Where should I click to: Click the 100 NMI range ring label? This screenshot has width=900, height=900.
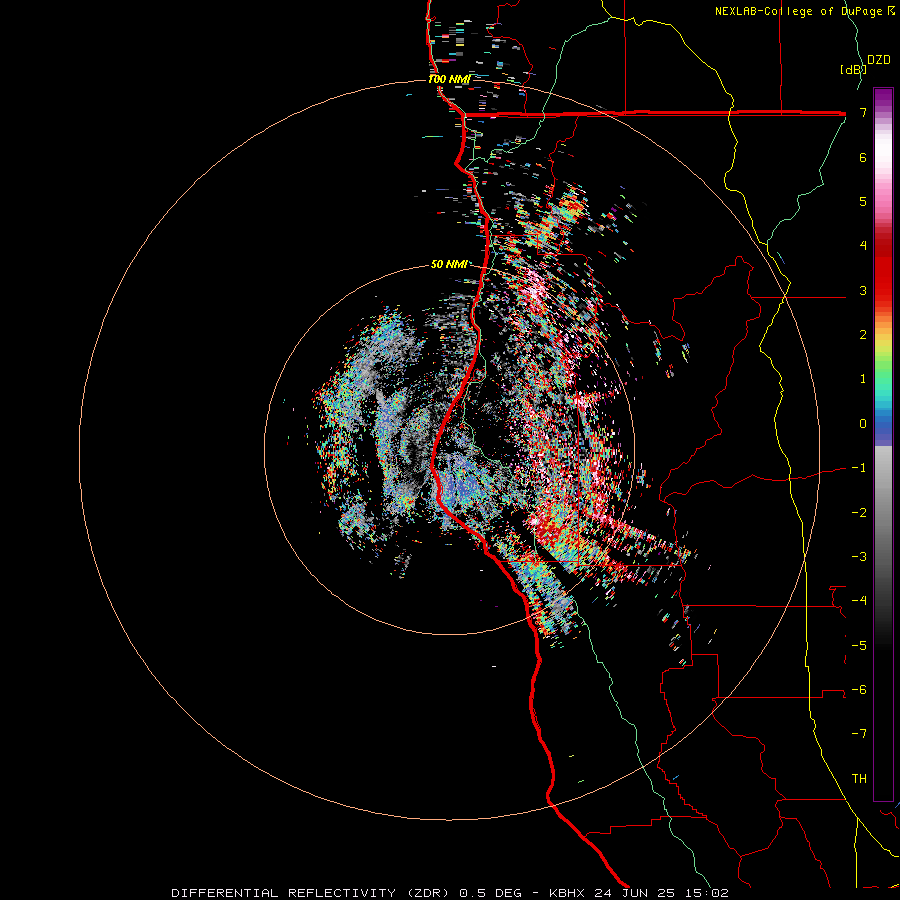pos(449,79)
